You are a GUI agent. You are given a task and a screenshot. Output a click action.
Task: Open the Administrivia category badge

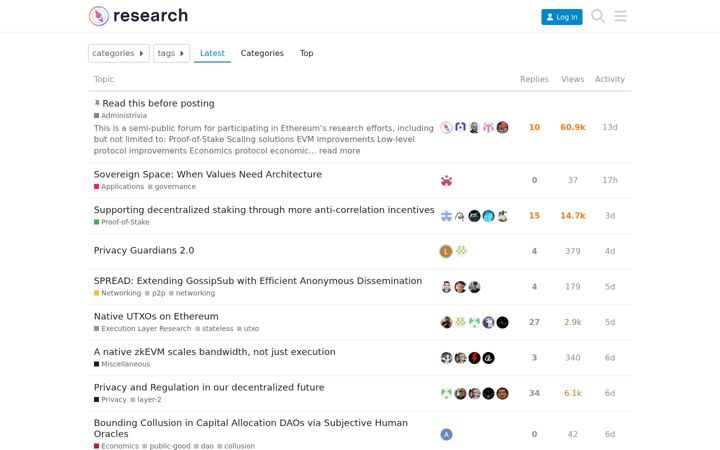pyautogui.click(x=120, y=116)
